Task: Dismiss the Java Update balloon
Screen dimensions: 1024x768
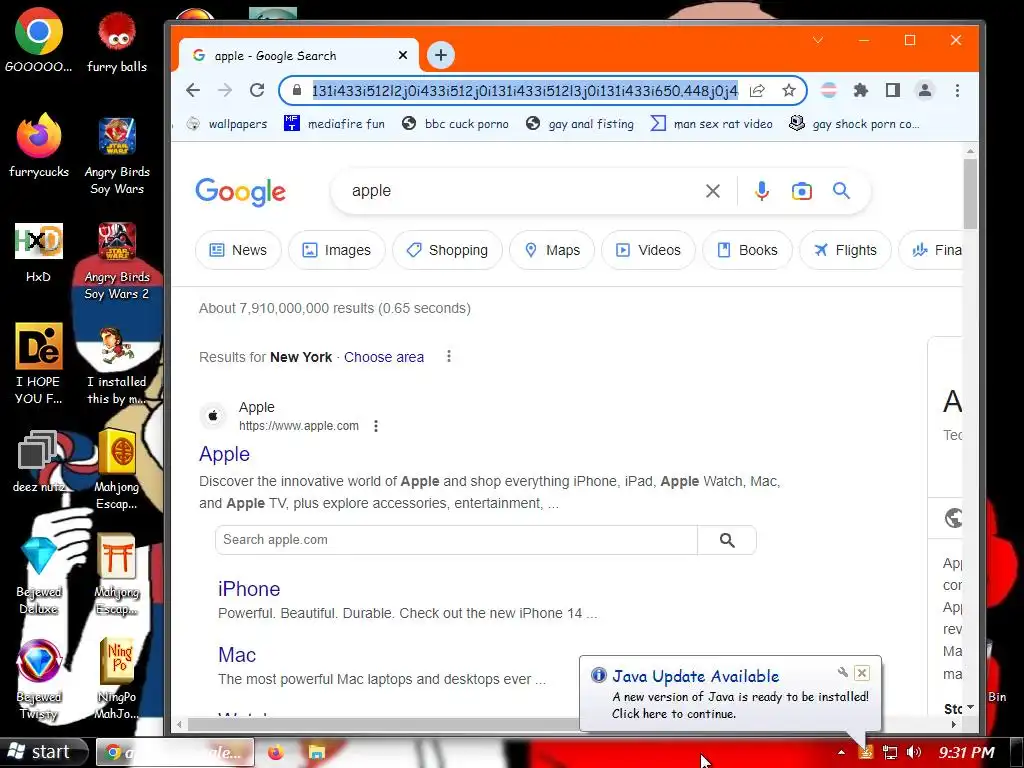Action: click(862, 673)
